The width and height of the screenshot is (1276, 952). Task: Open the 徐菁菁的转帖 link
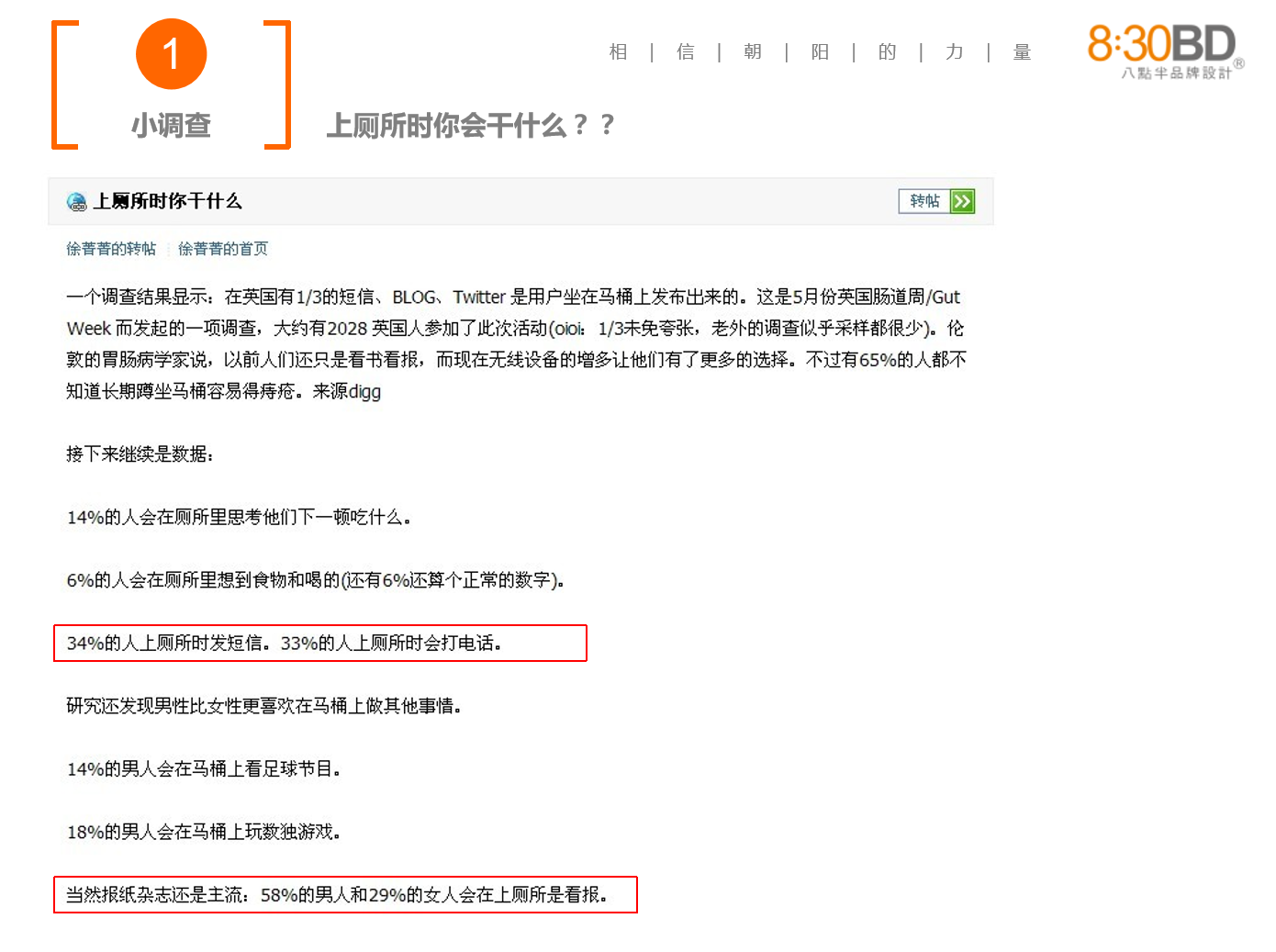[111, 249]
